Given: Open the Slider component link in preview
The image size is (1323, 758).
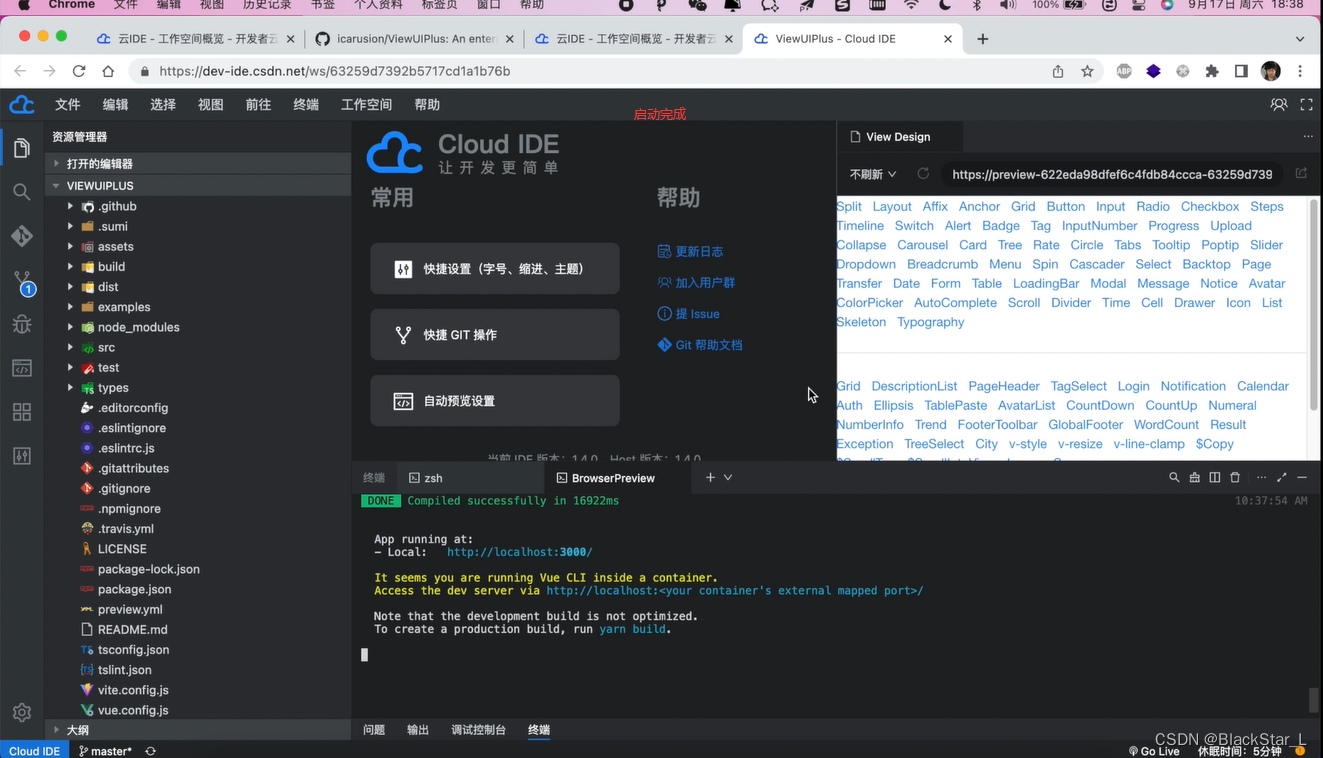Looking at the screenshot, I should point(1266,245).
